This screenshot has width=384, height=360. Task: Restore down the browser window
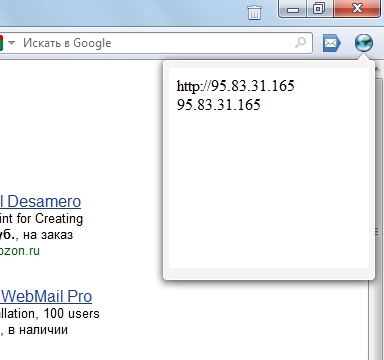coord(319,9)
